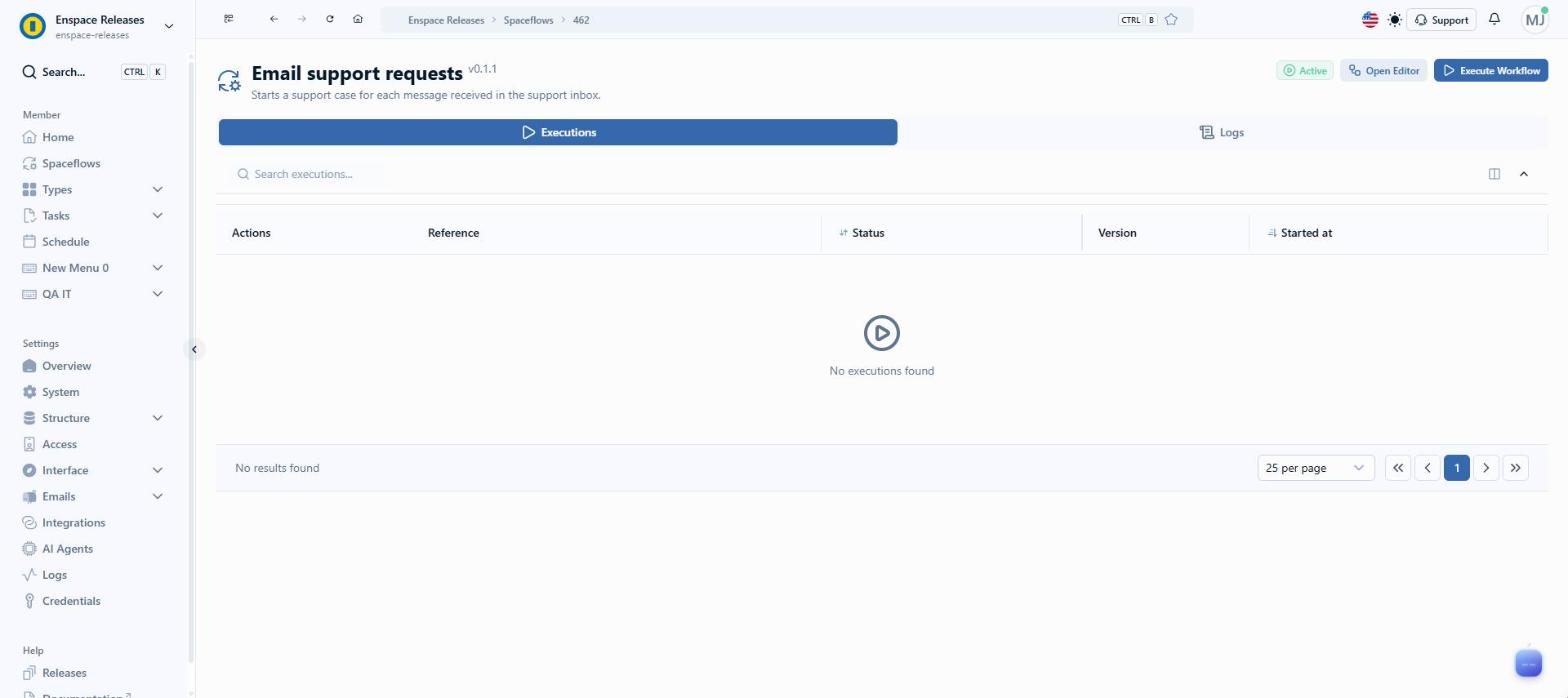
Task: Go to previous page
Action: coord(1427,468)
